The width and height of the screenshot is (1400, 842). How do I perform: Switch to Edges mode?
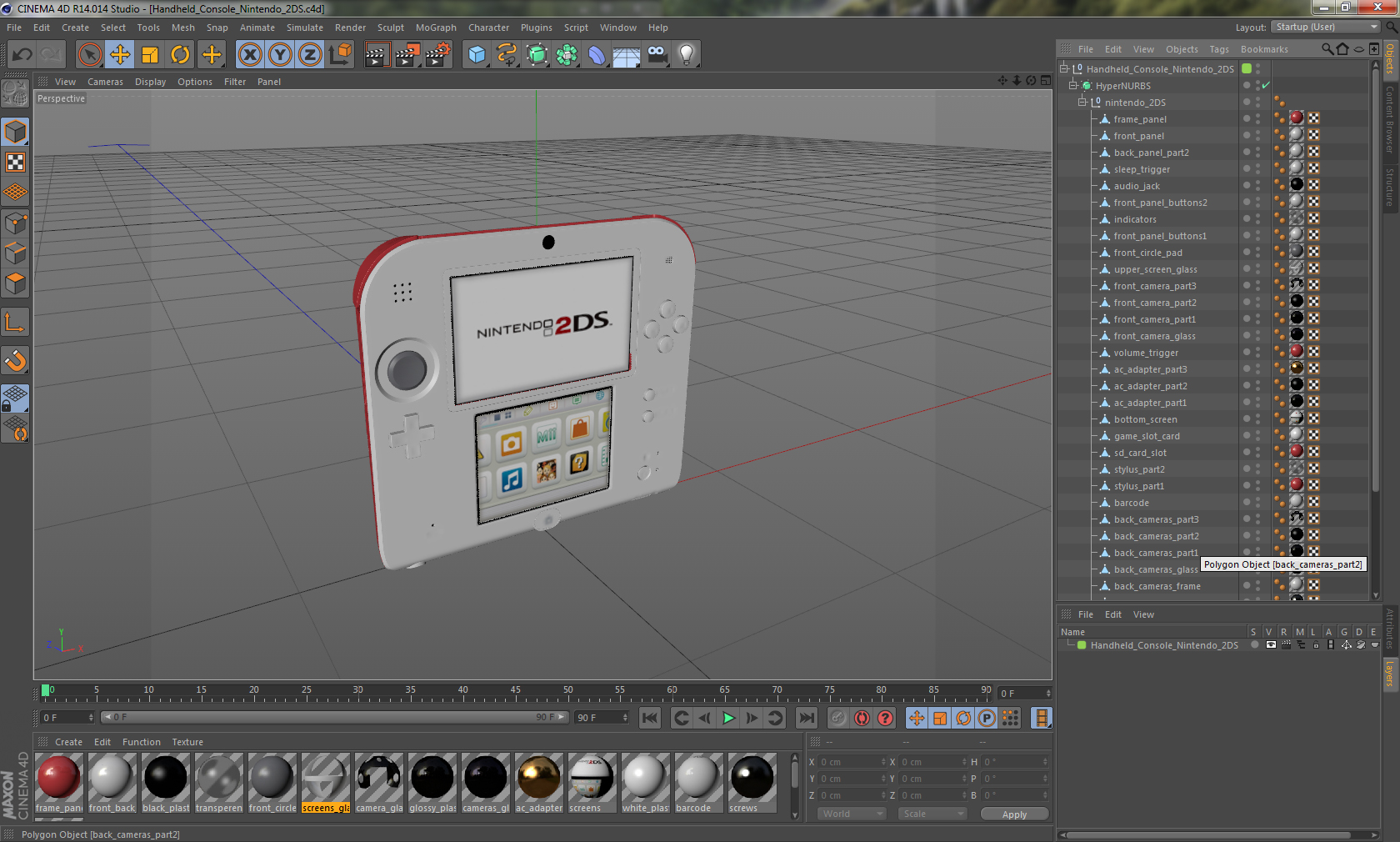tap(15, 253)
